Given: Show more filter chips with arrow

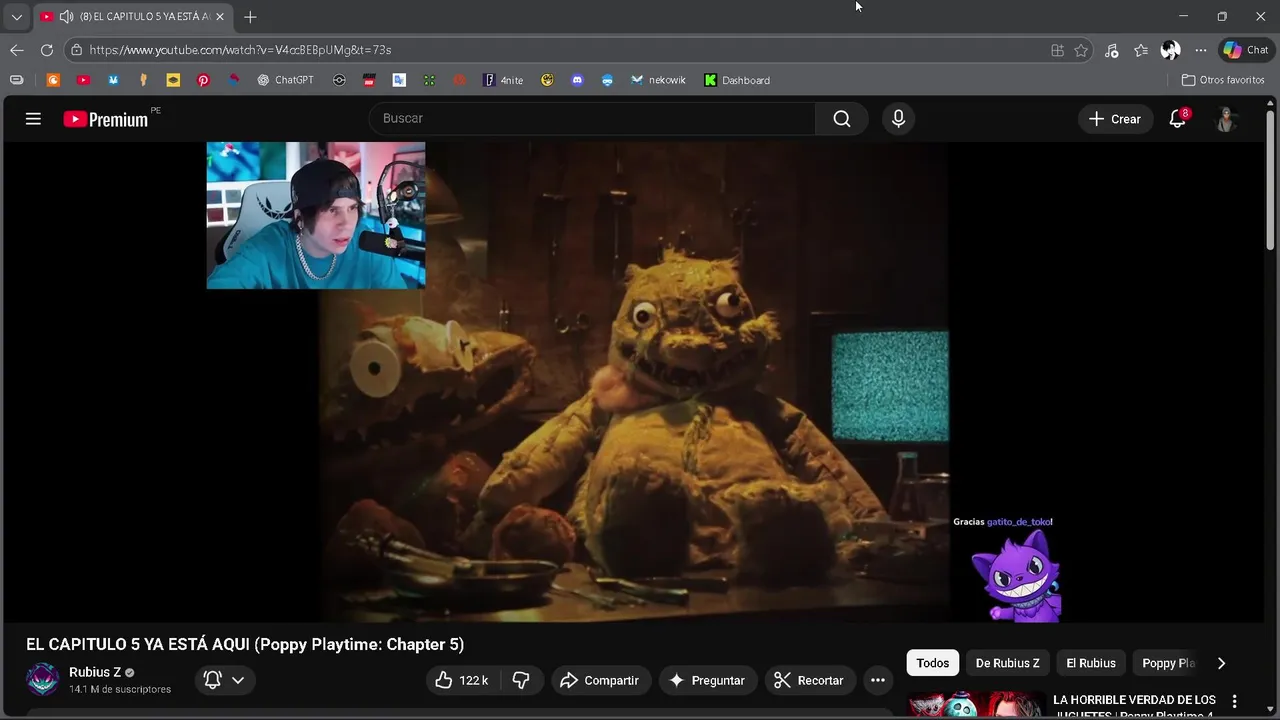Looking at the screenshot, I should 1221,663.
